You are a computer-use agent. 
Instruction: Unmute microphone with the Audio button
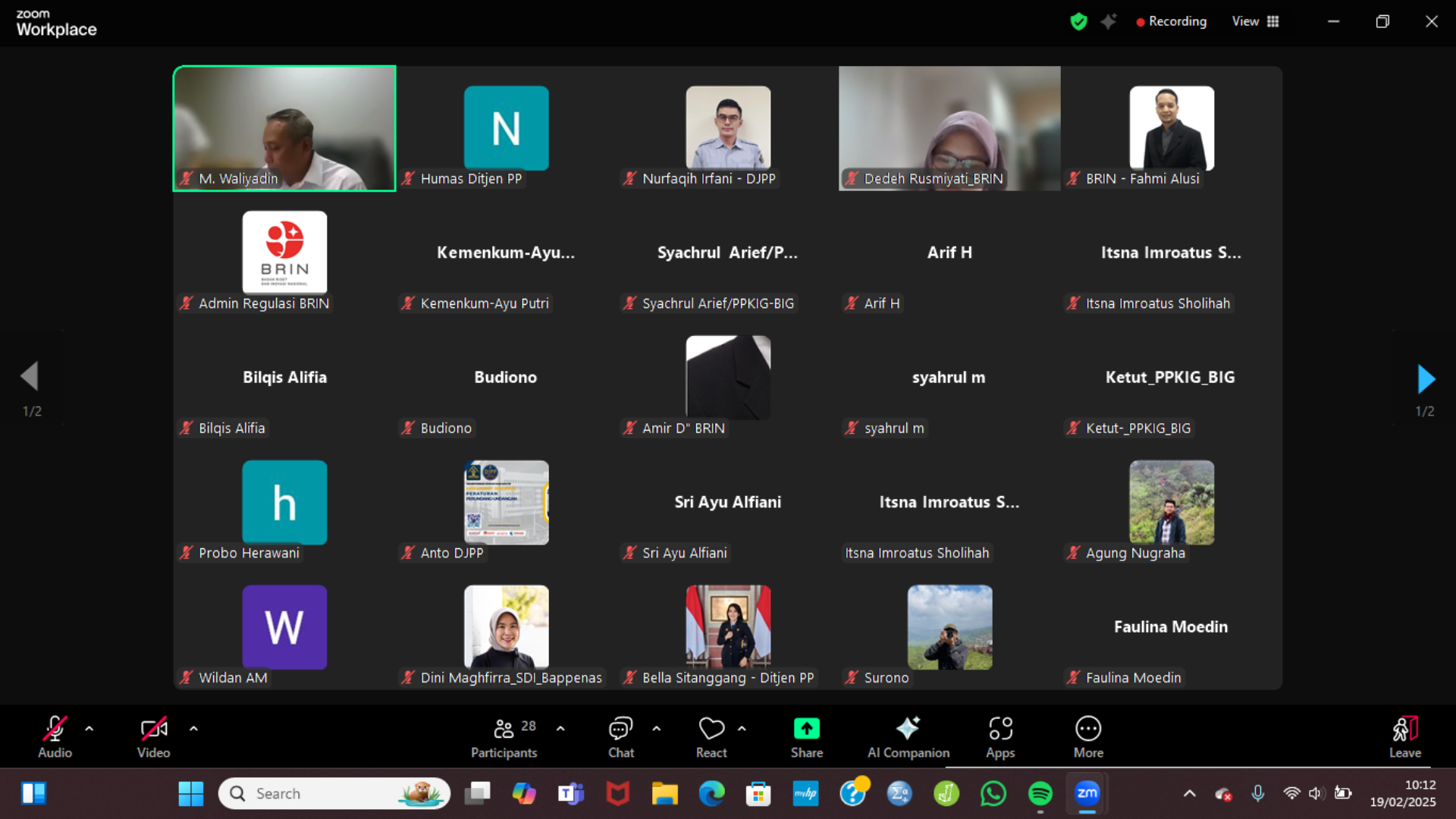[x=55, y=736]
